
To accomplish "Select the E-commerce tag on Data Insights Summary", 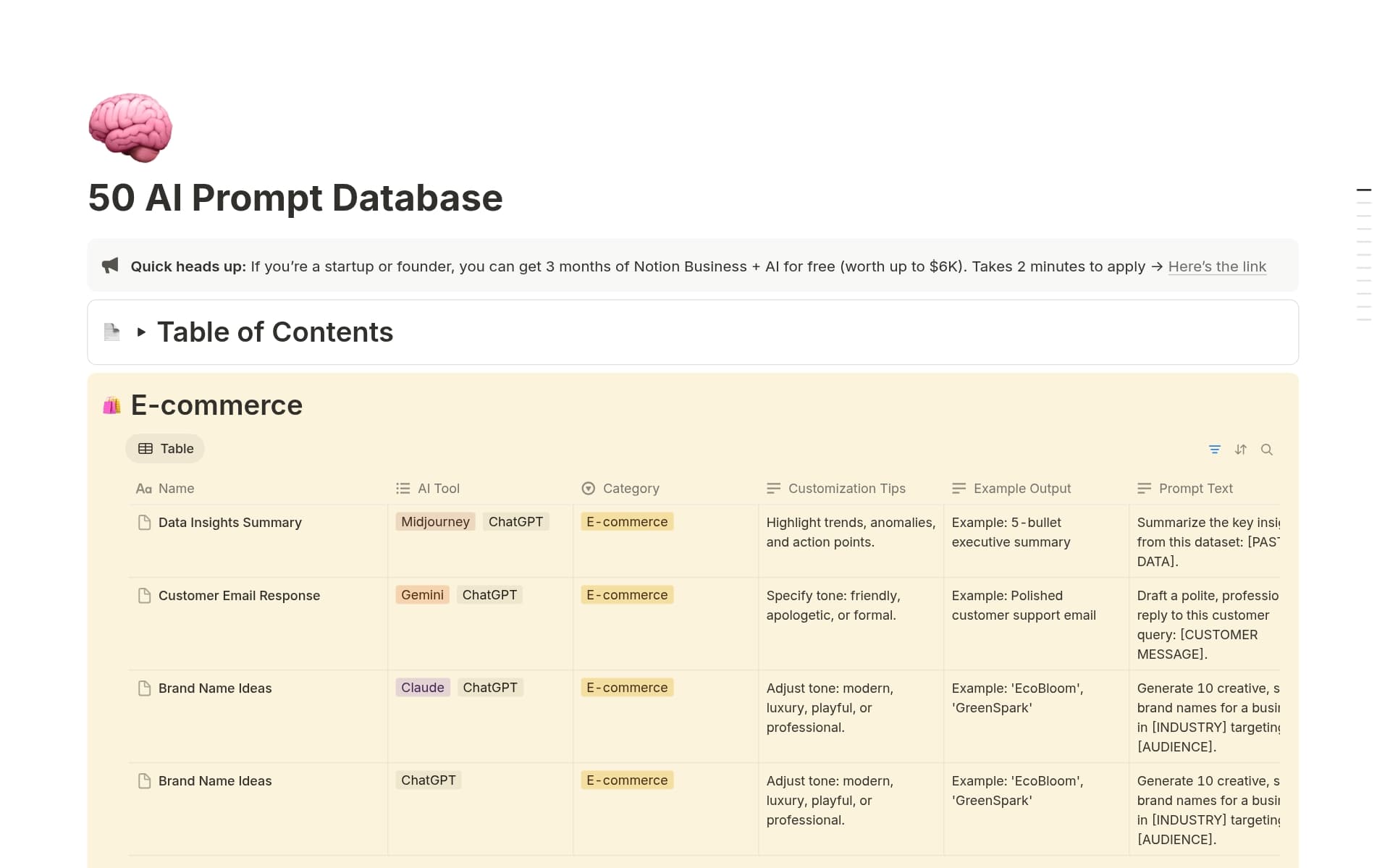I will (627, 521).
